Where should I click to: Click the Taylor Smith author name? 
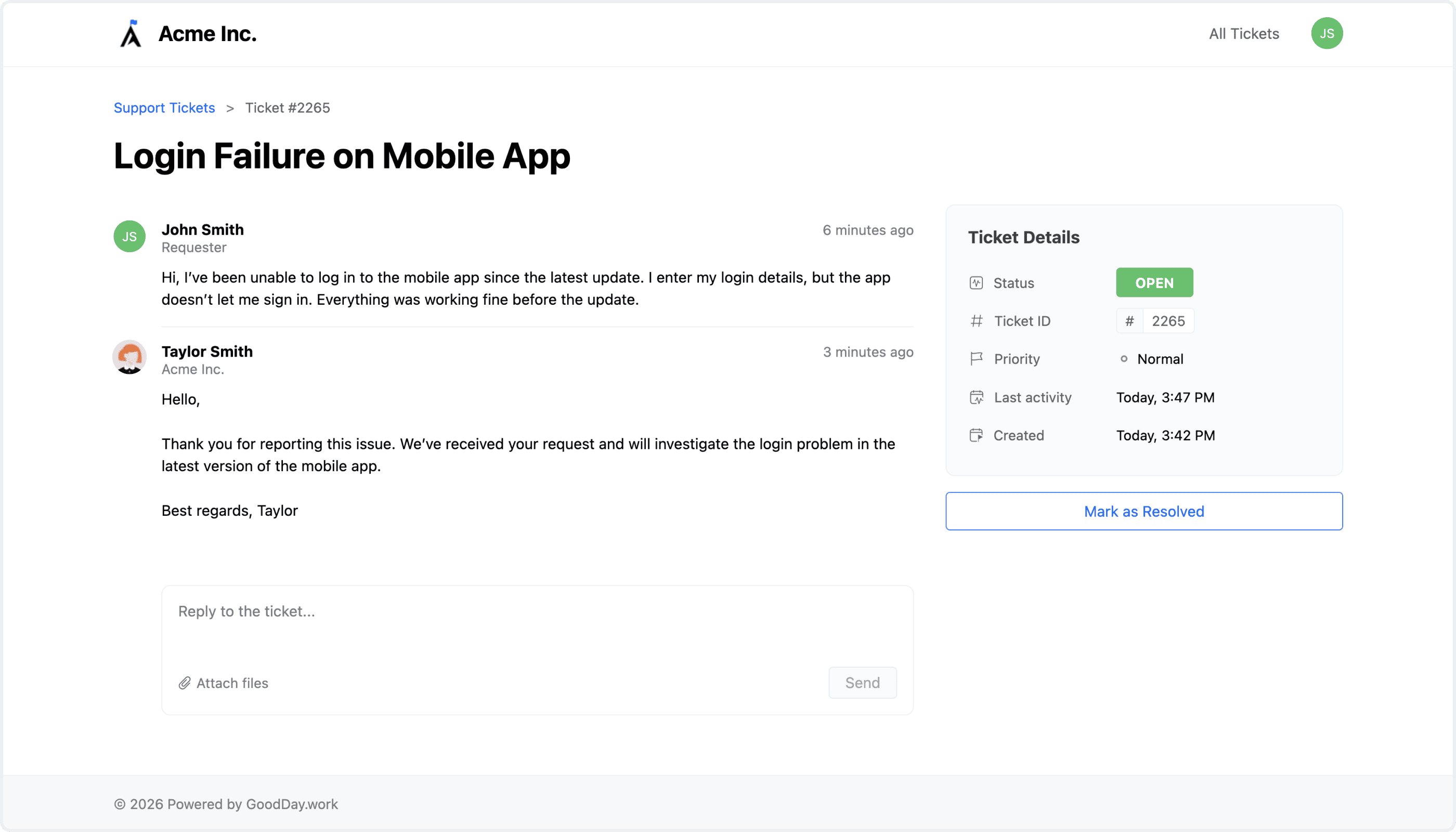207,351
